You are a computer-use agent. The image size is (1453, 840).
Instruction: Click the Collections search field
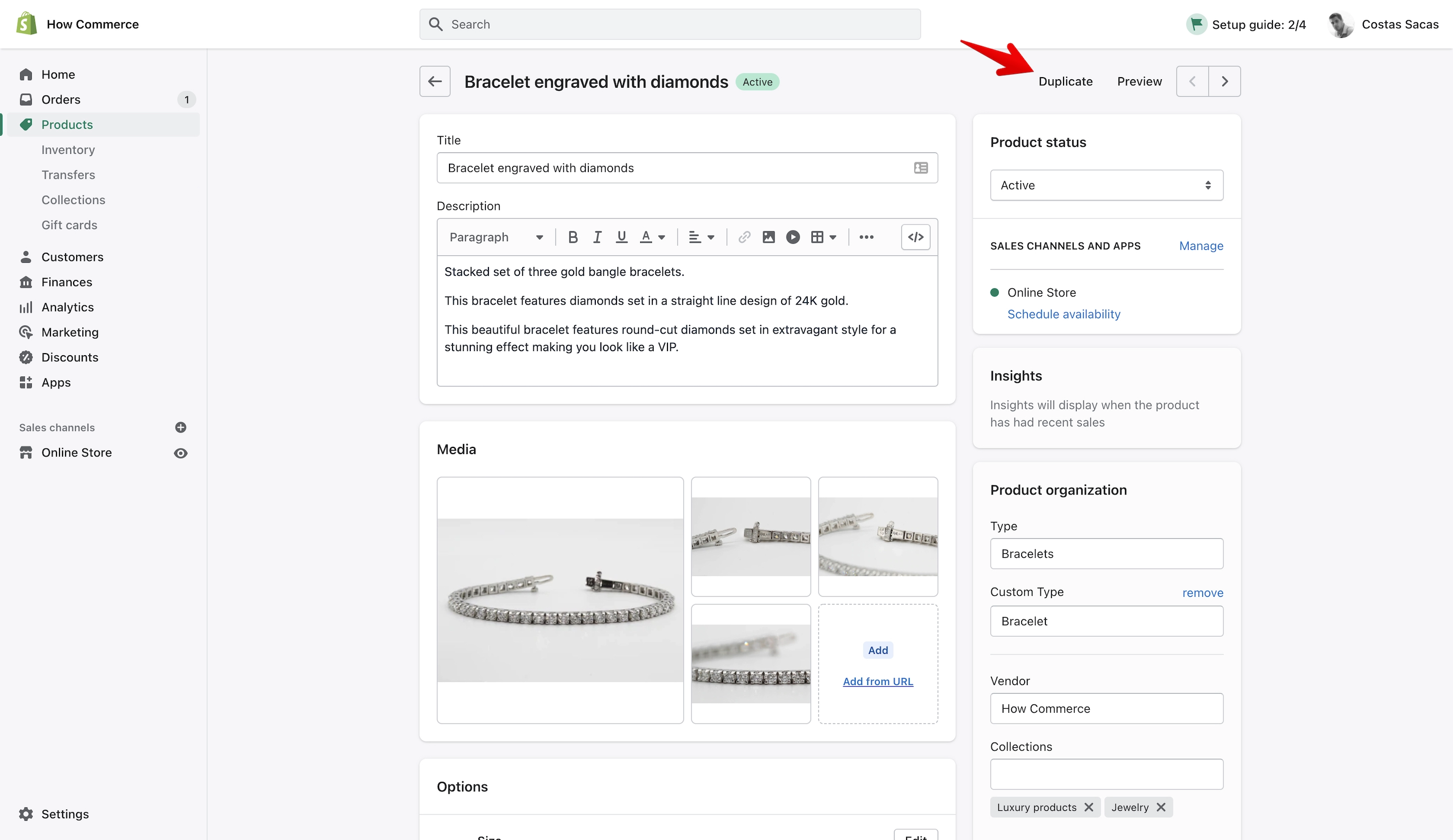click(x=1106, y=774)
